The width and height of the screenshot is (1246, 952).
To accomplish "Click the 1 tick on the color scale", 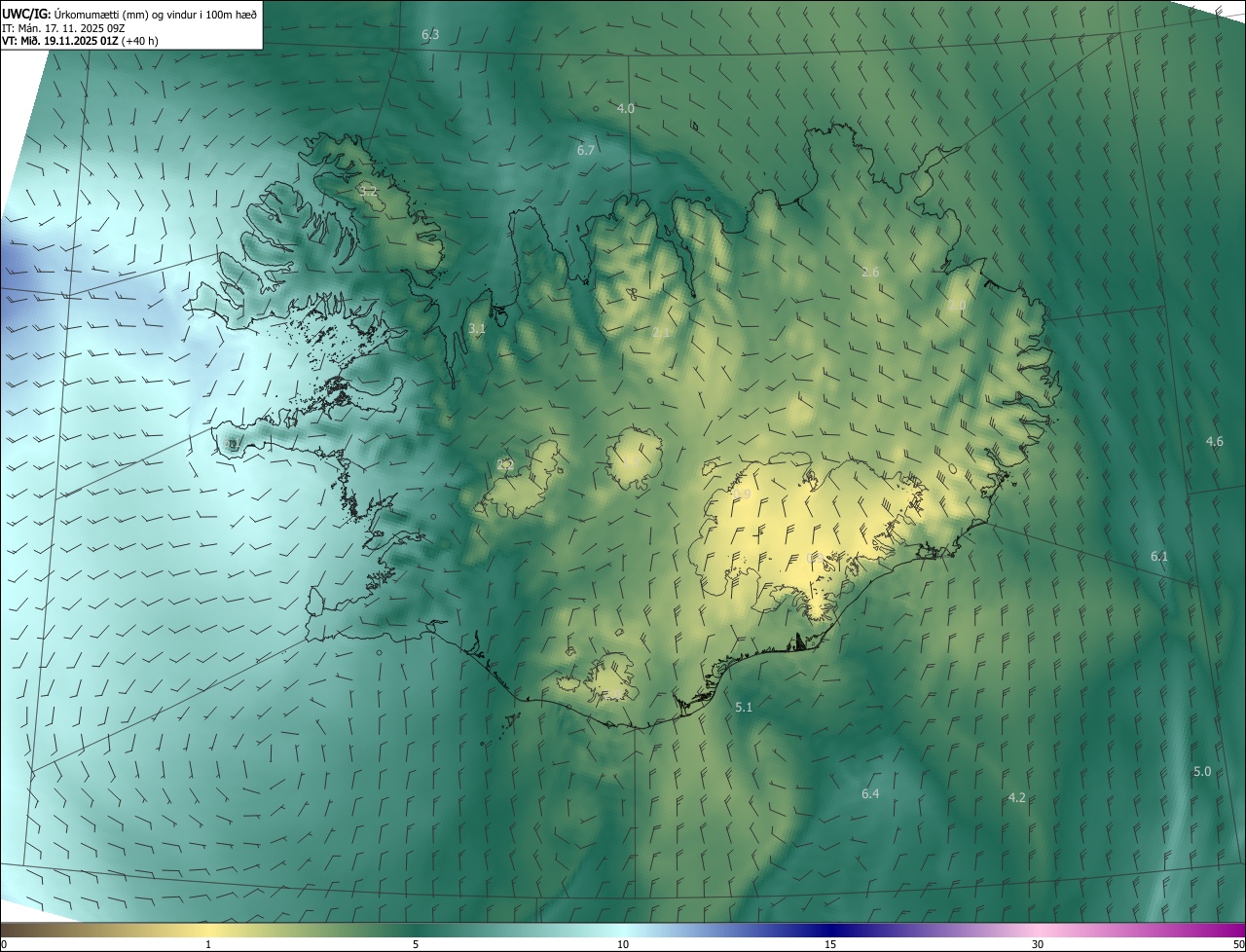I will (x=208, y=945).
